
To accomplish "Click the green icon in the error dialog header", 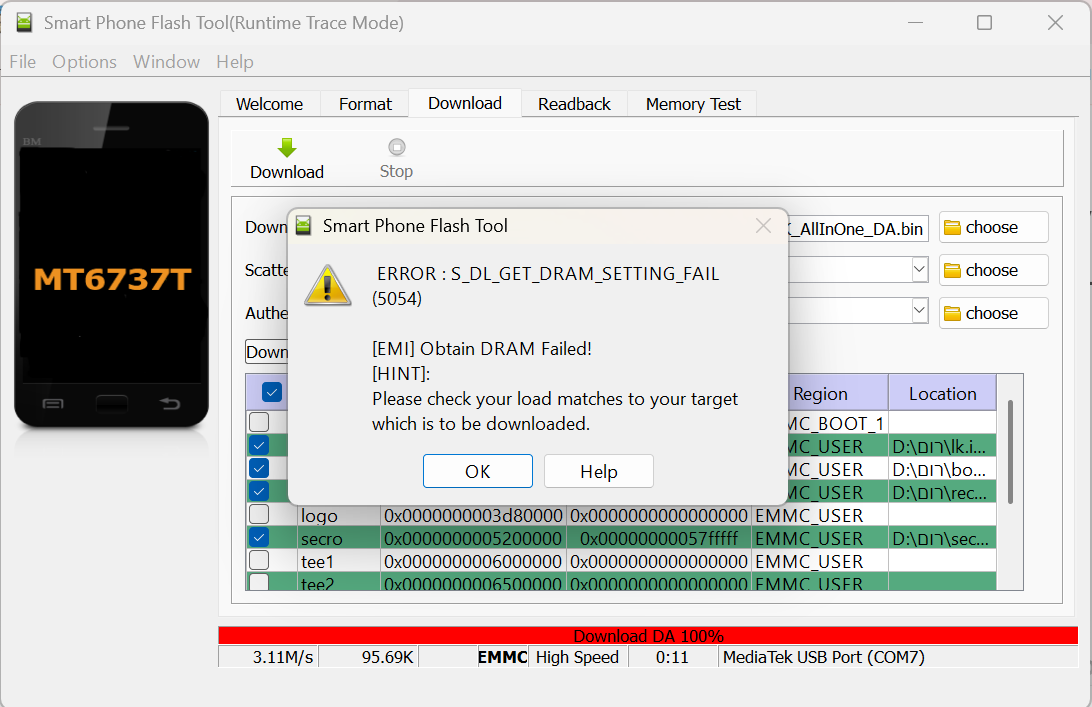I will click(x=302, y=226).
